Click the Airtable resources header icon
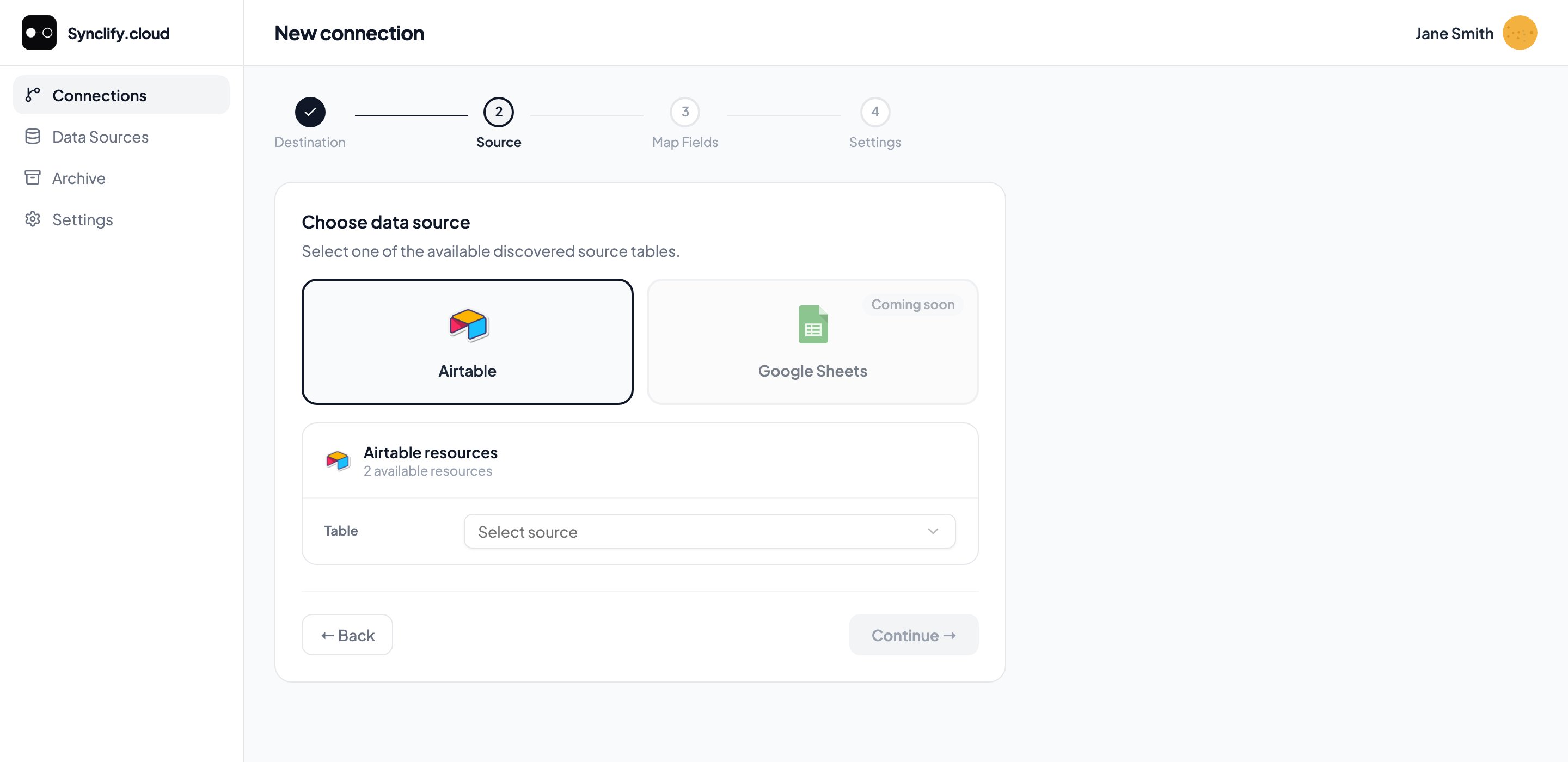Image resolution: width=1568 pixels, height=762 pixels. (338, 460)
